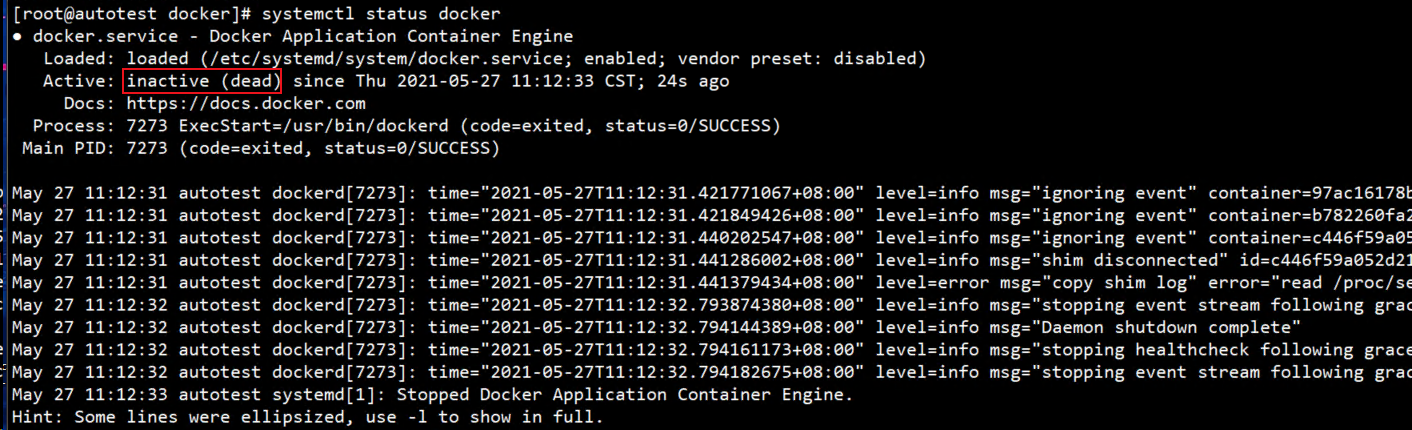Click the red-boxed inactive (dead) status
This screenshot has width=1412, height=430.
coord(203,81)
